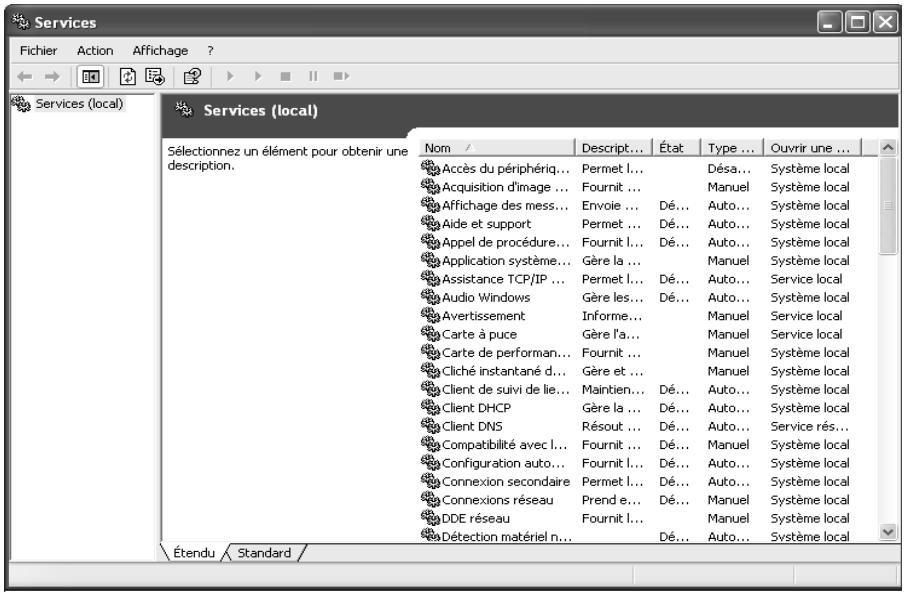This screenshot has height=595, width=906.
Task: Sort by the Ouvrir une ... column header
Action: tap(812, 148)
